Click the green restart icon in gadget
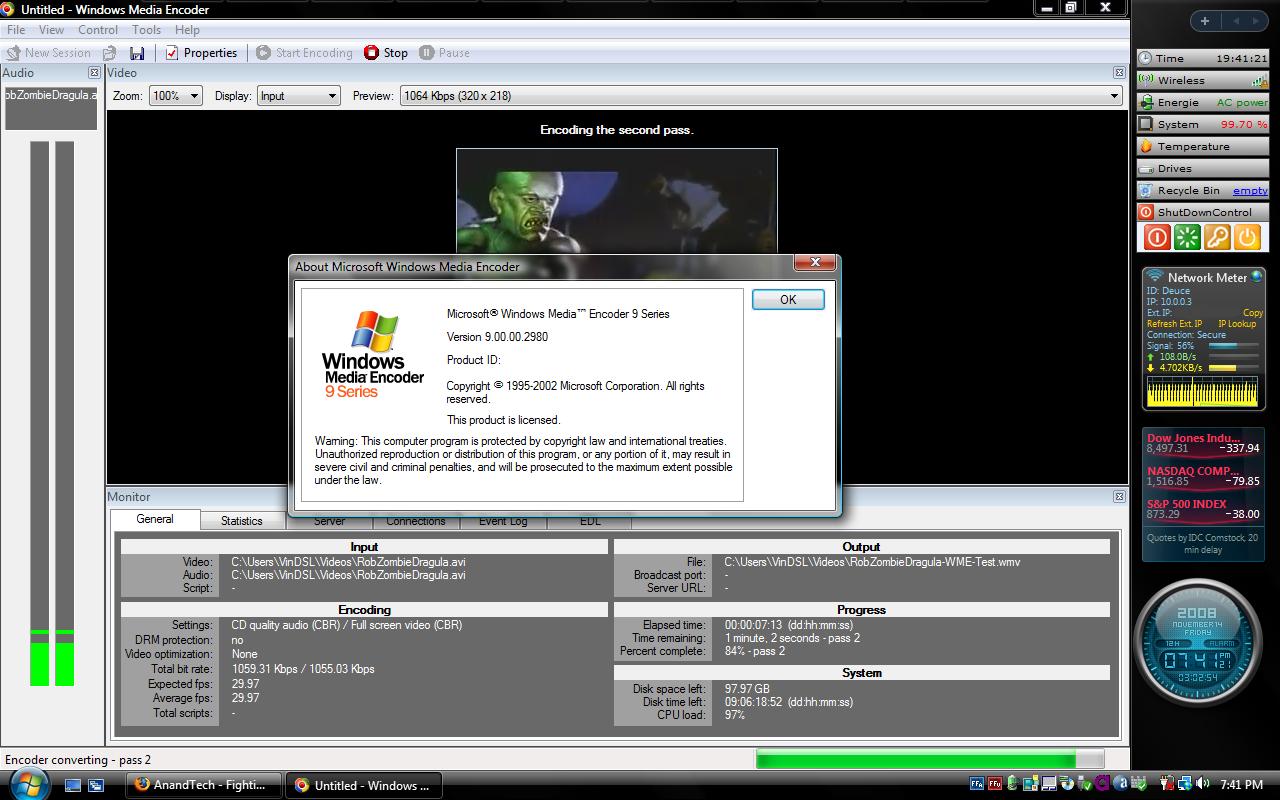Screen dimensions: 1280x800 click(x=1187, y=237)
